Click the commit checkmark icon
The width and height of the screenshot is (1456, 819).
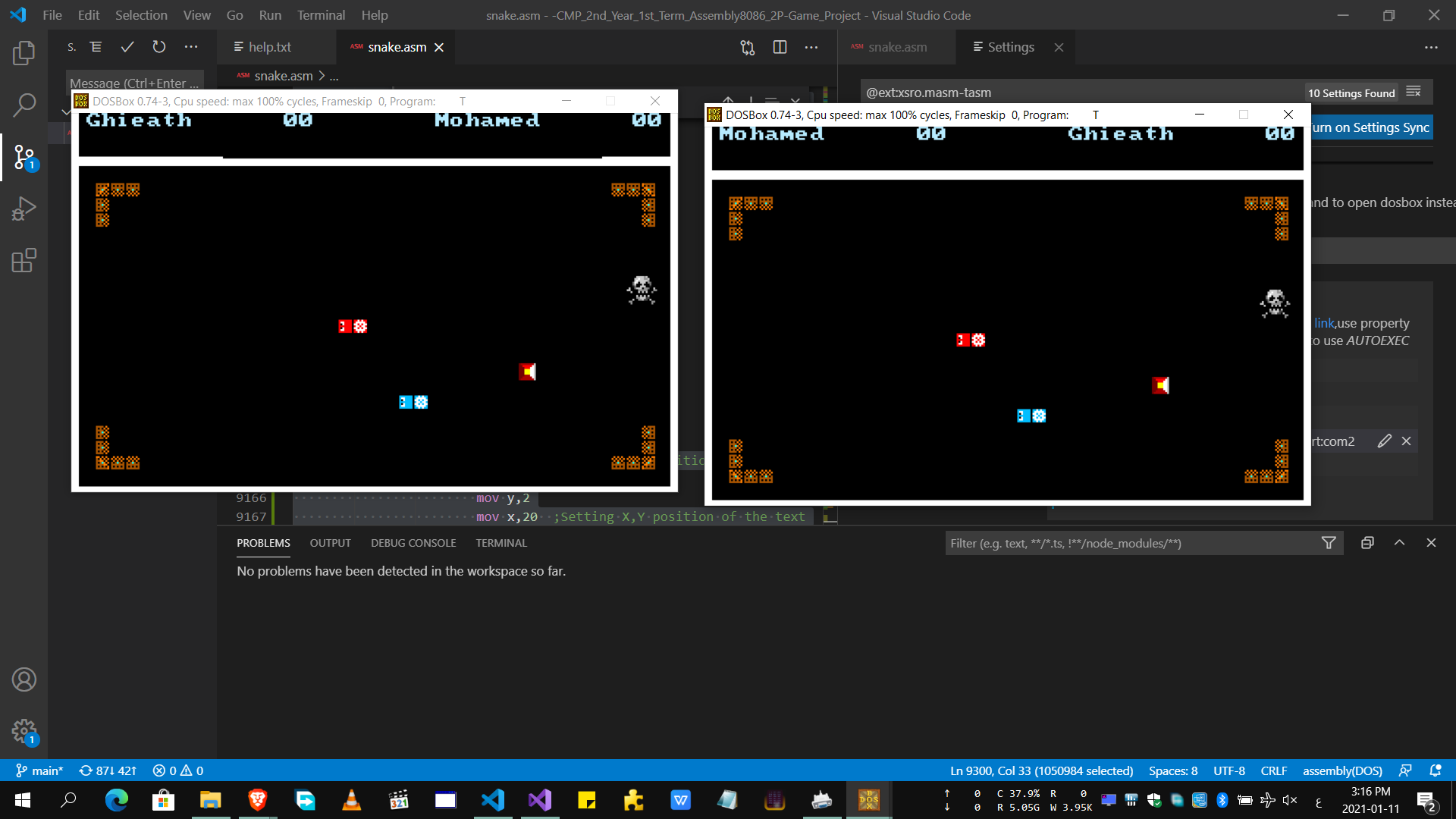[x=127, y=47]
